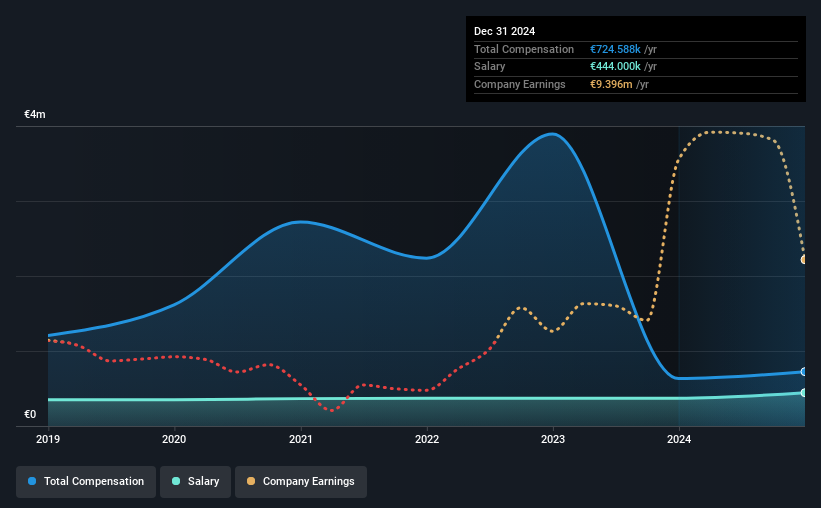Click the €724.588k total compensation value
This screenshot has height=508, width=821.
pyautogui.click(x=615, y=49)
